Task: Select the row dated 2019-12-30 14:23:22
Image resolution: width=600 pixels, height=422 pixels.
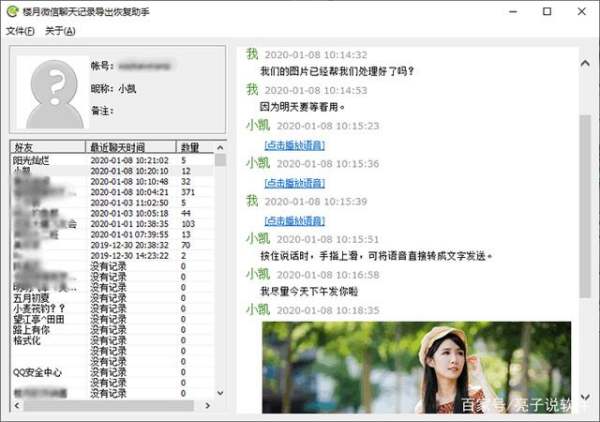Action: coord(112,256)
